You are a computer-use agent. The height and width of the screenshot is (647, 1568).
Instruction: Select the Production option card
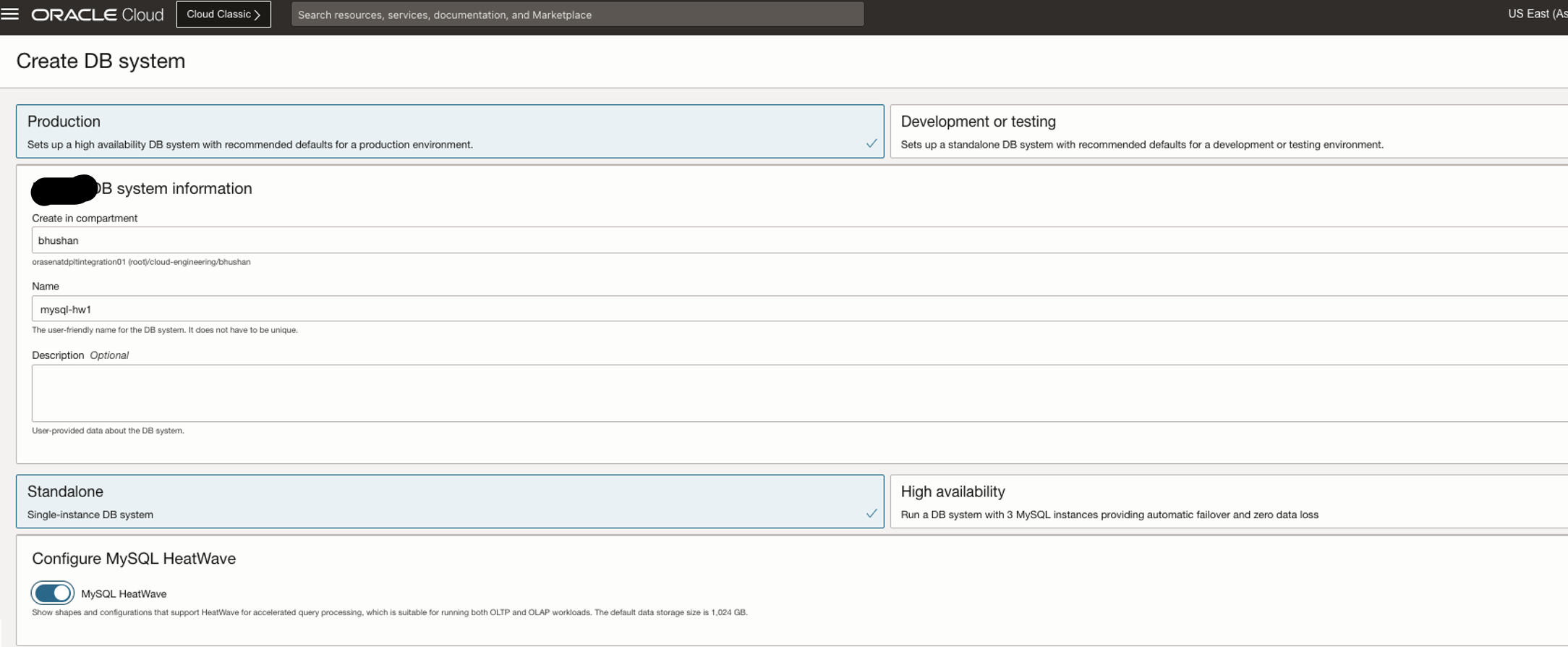click(x=450, y=131)
